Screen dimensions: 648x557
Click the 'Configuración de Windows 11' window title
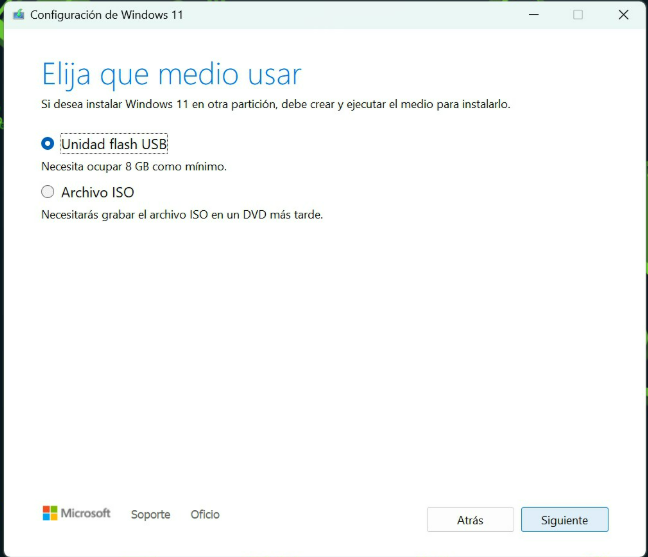(107, 15)
